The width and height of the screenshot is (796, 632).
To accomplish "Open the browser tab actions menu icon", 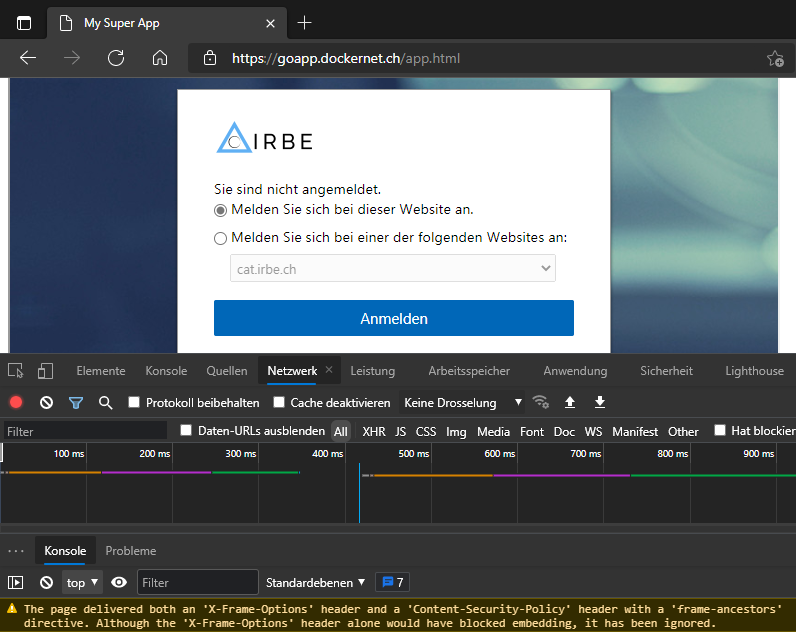I will 24,23.
